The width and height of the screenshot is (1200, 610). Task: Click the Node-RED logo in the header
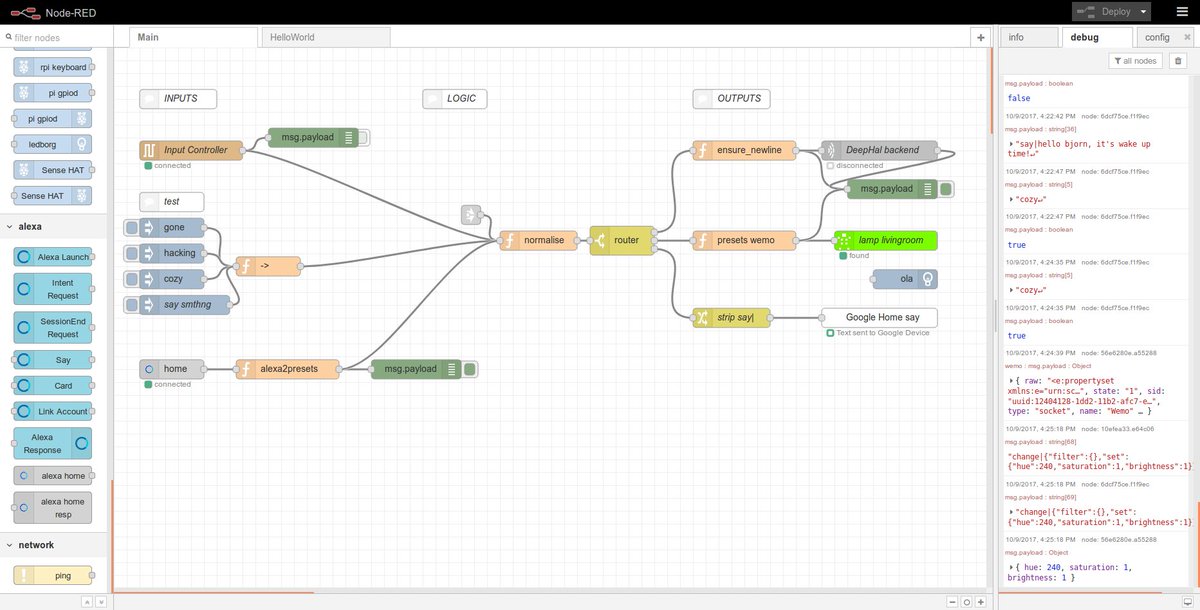[24, 12]
